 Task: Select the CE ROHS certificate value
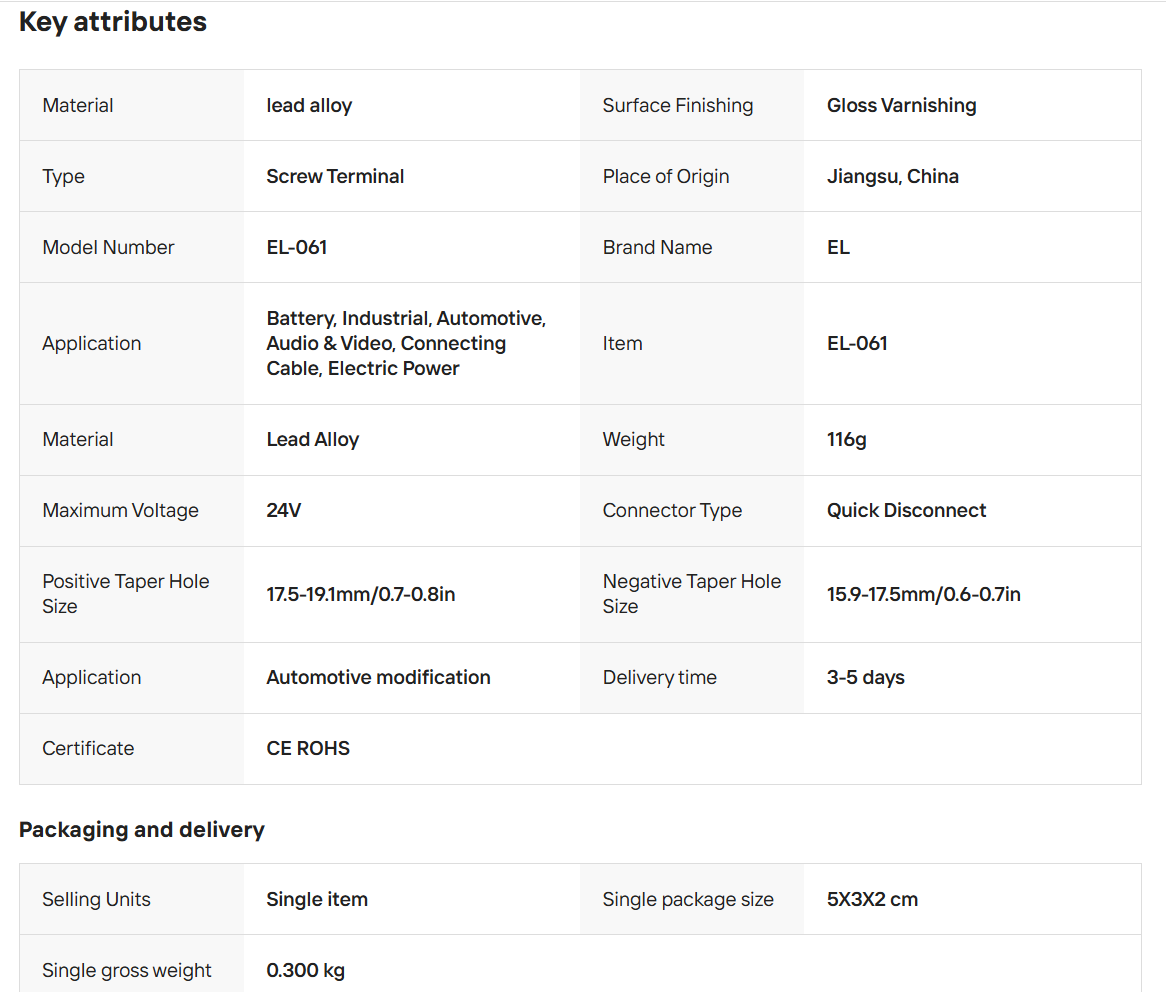point(308,748)
